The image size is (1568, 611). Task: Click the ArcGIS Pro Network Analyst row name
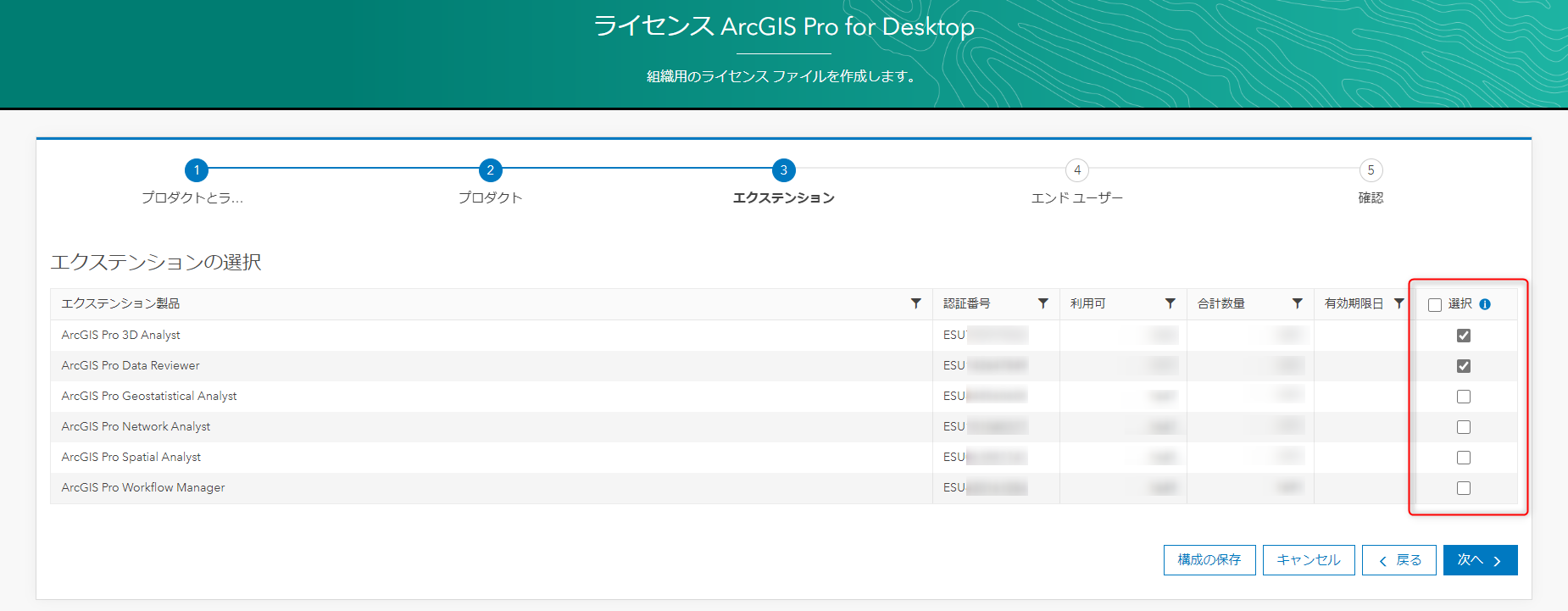136,426
